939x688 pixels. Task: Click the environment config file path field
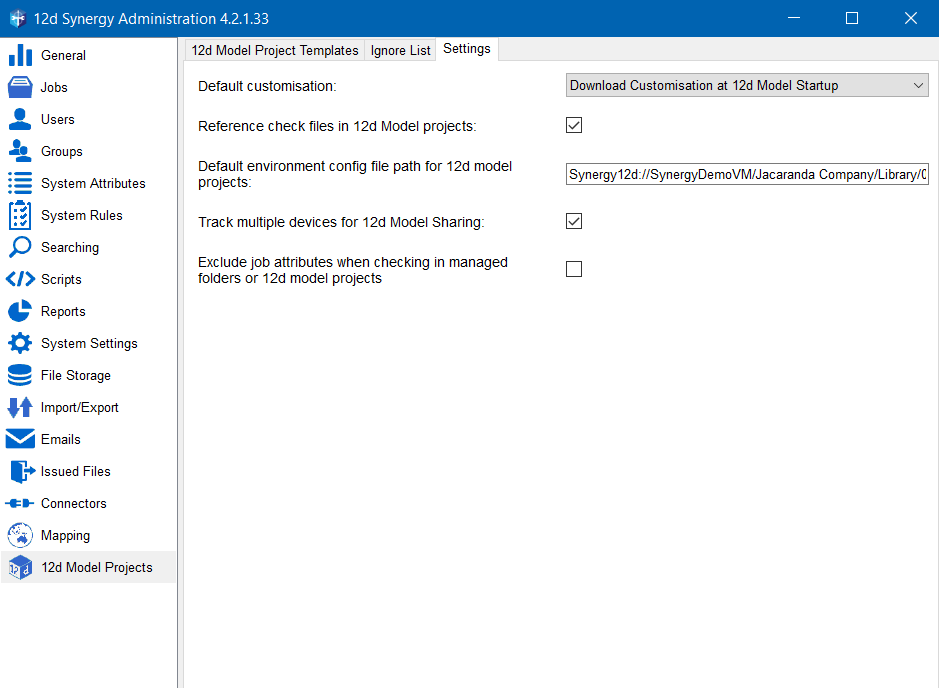747,174
